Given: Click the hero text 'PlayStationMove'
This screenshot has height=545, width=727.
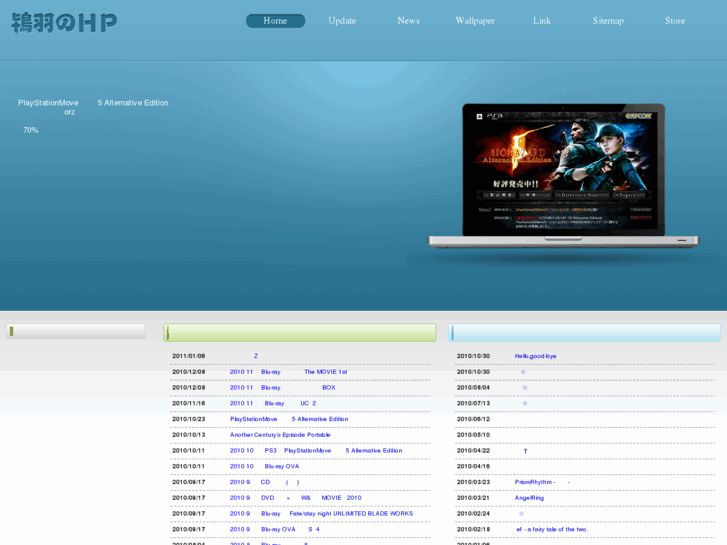Looking at the screenshot, I should click(x=48, y=103).
